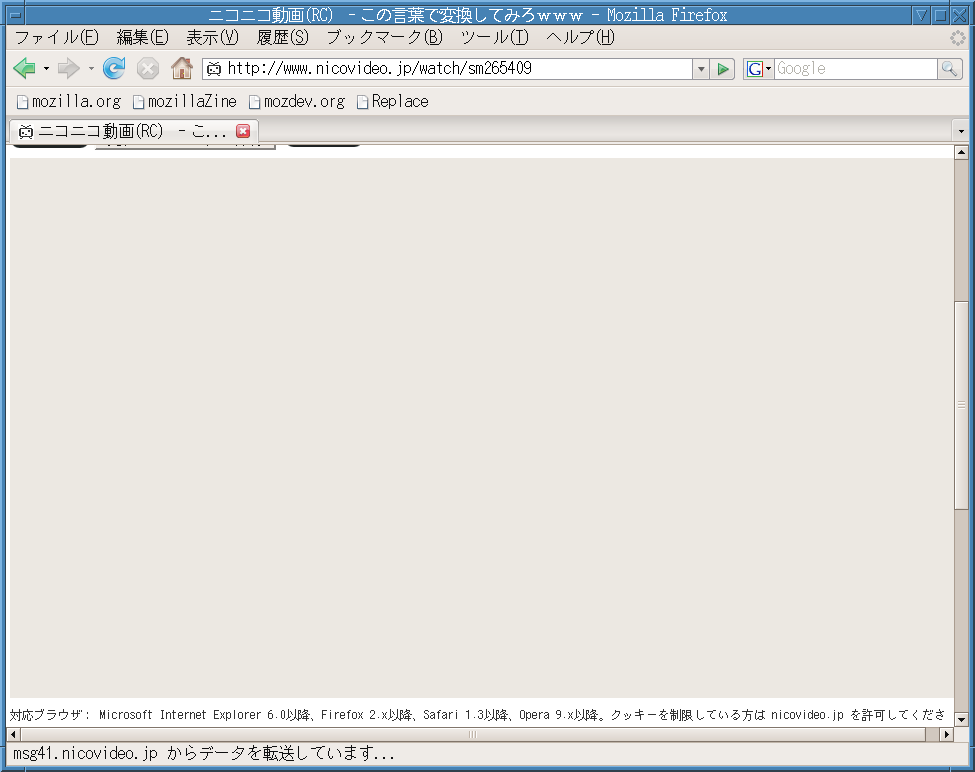Viewport: 975px width, 772px height.
Task: Open the ツール(T) menu
Action: pos(494,38)
